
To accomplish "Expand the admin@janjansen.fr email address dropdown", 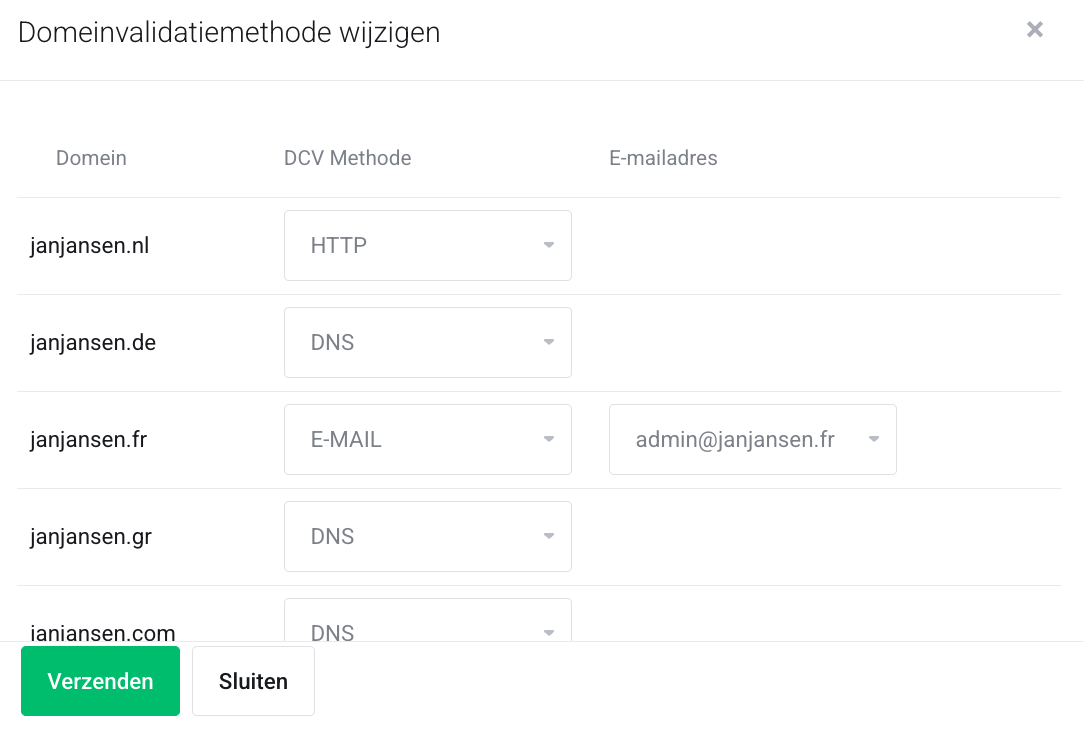I will tap(752, 439).
